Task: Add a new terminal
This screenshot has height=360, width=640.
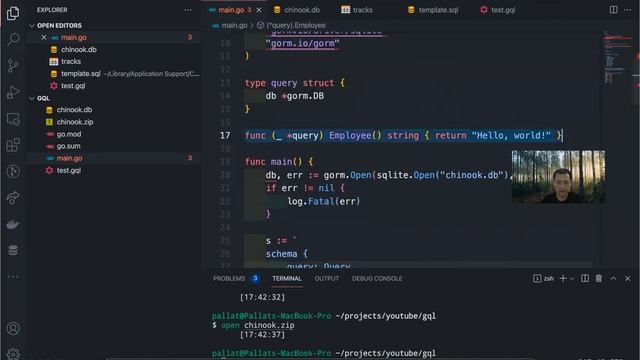Action: coord(563,278)
